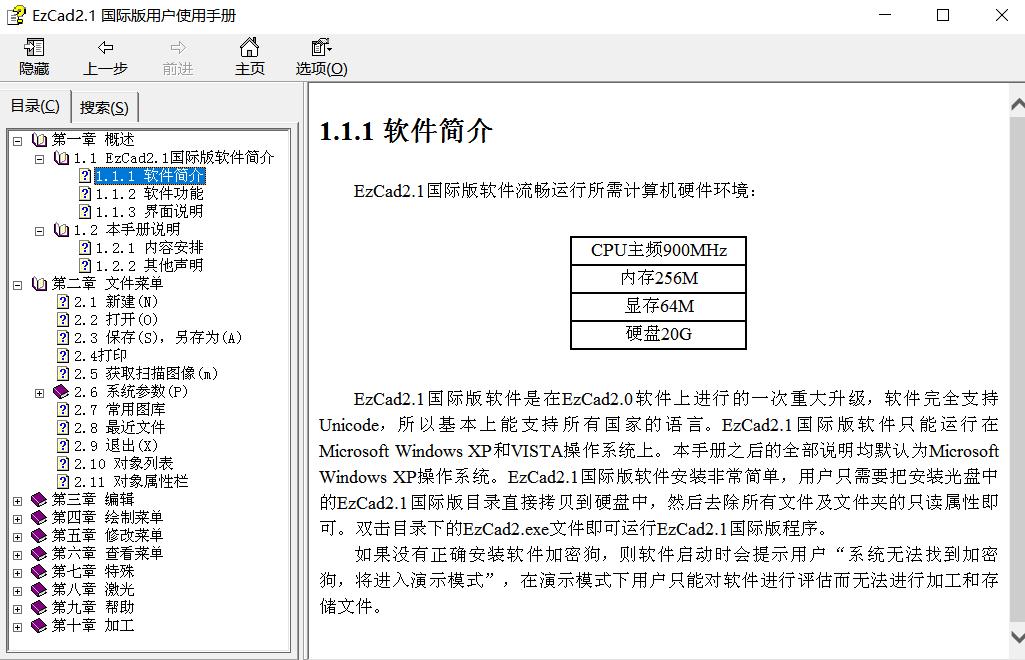Collapse the 第一章 概述 tree node
Viewport: 1025px width, 660px height.
coord(18,140)
